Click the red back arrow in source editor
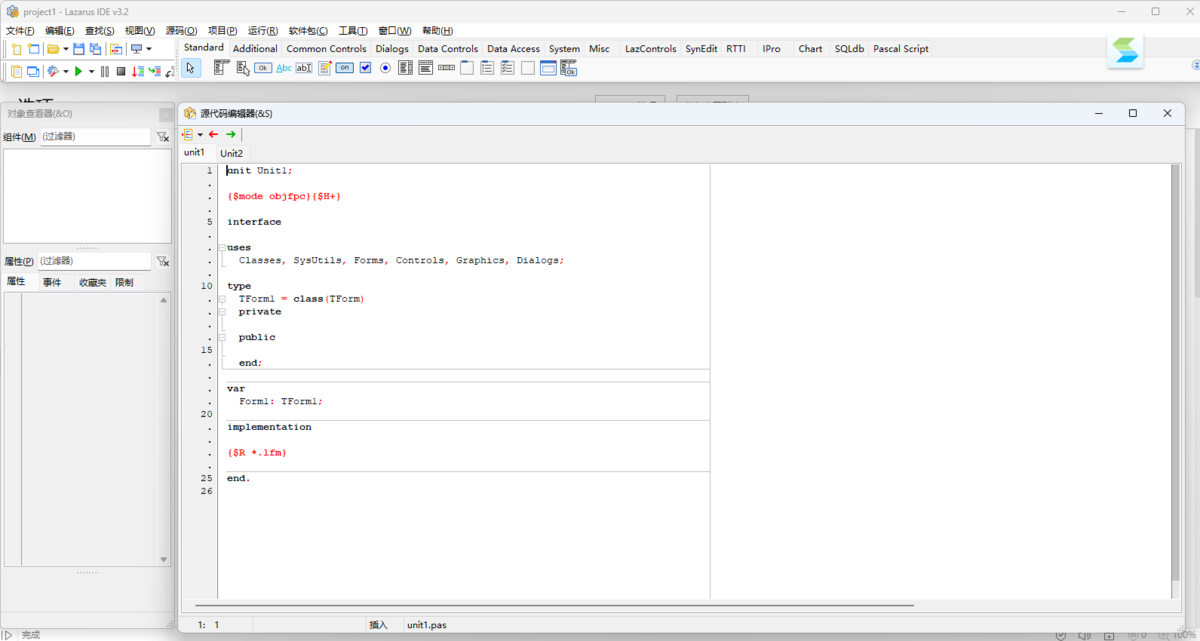The width and height of the screenshot is (1200, 641). [213, 134]
